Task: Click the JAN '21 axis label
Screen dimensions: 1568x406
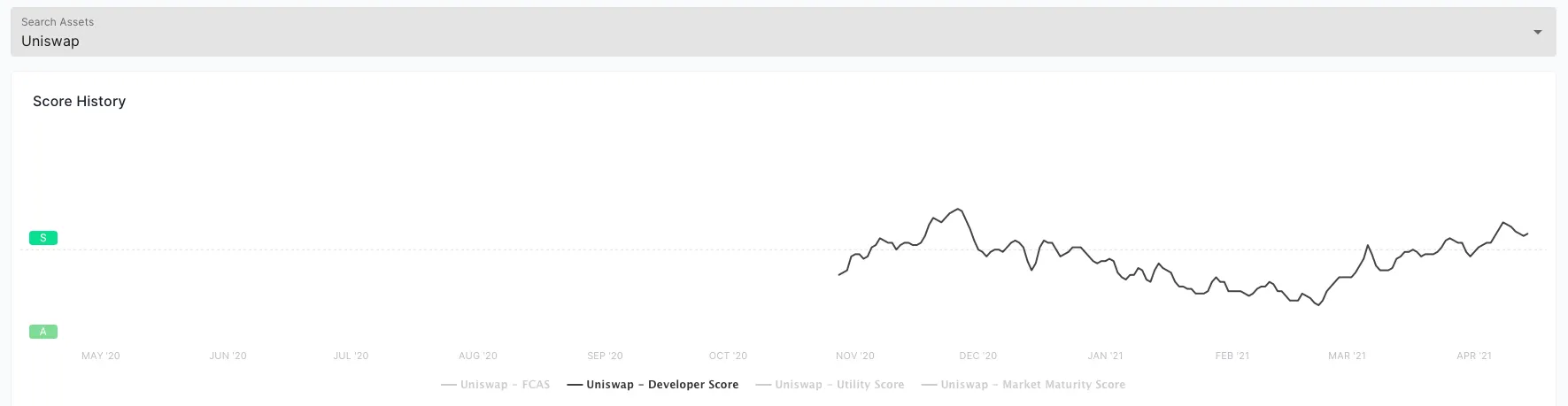Action: coord(1105,356)
